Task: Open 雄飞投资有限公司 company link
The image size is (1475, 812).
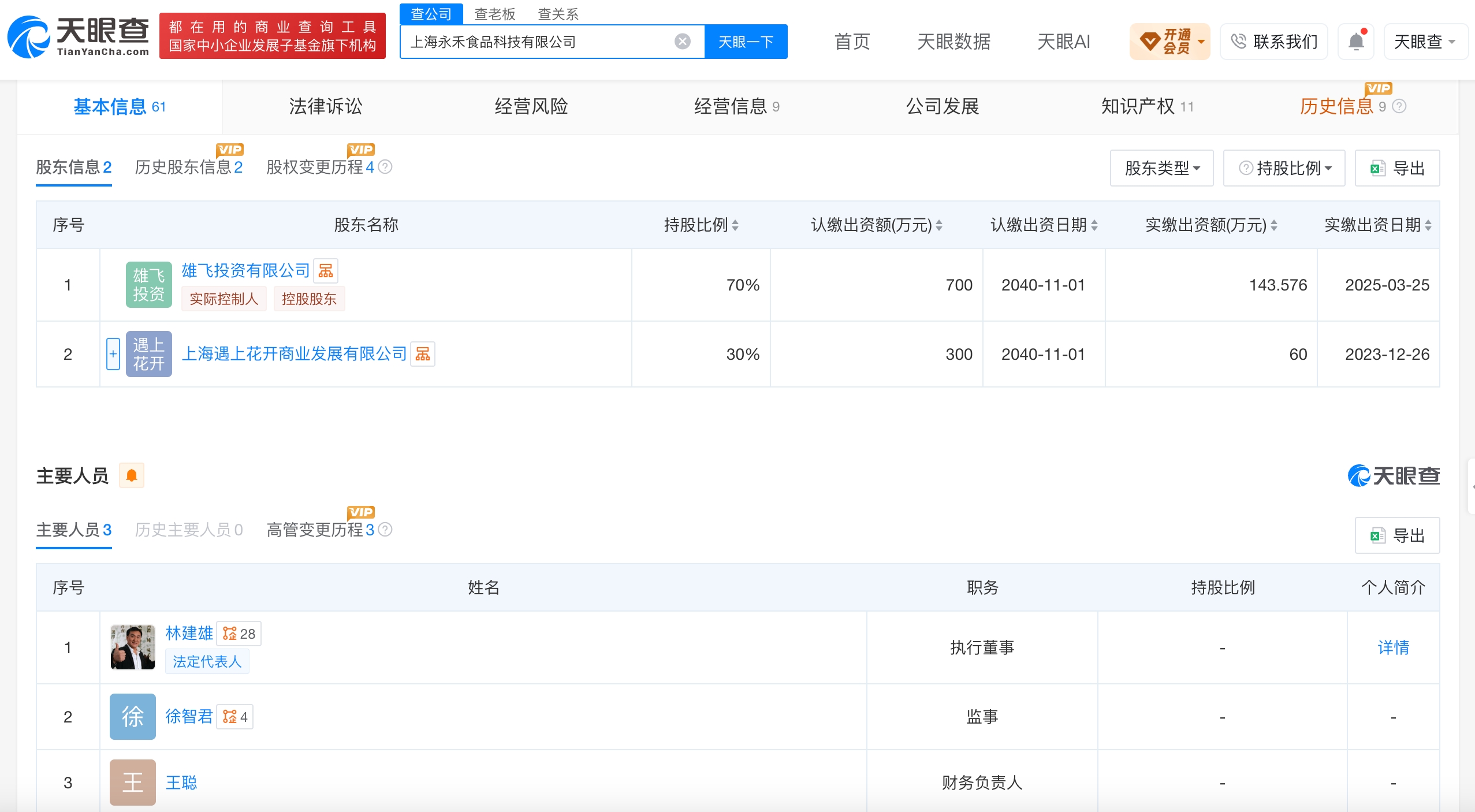Action: [x=246, y=270]
